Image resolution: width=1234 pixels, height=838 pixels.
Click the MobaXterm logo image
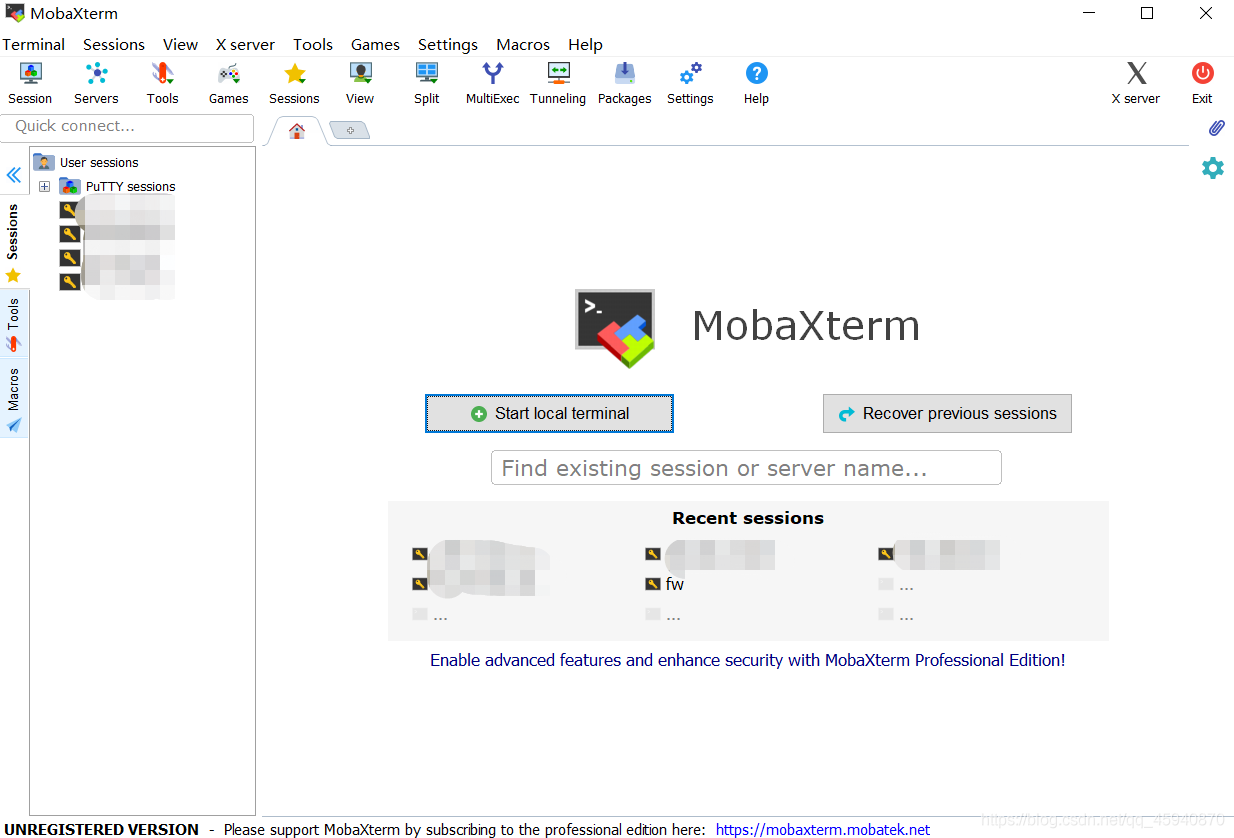point(615,328)
